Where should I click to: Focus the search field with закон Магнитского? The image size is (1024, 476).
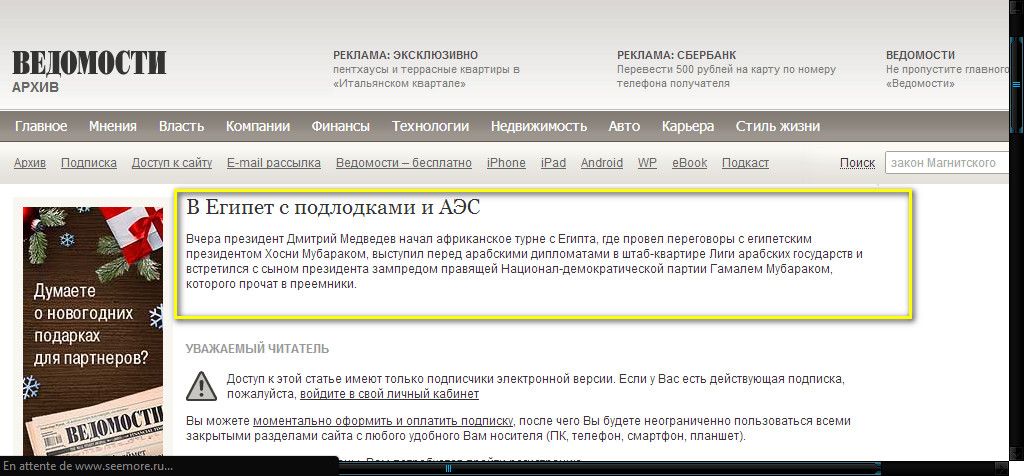946,163
